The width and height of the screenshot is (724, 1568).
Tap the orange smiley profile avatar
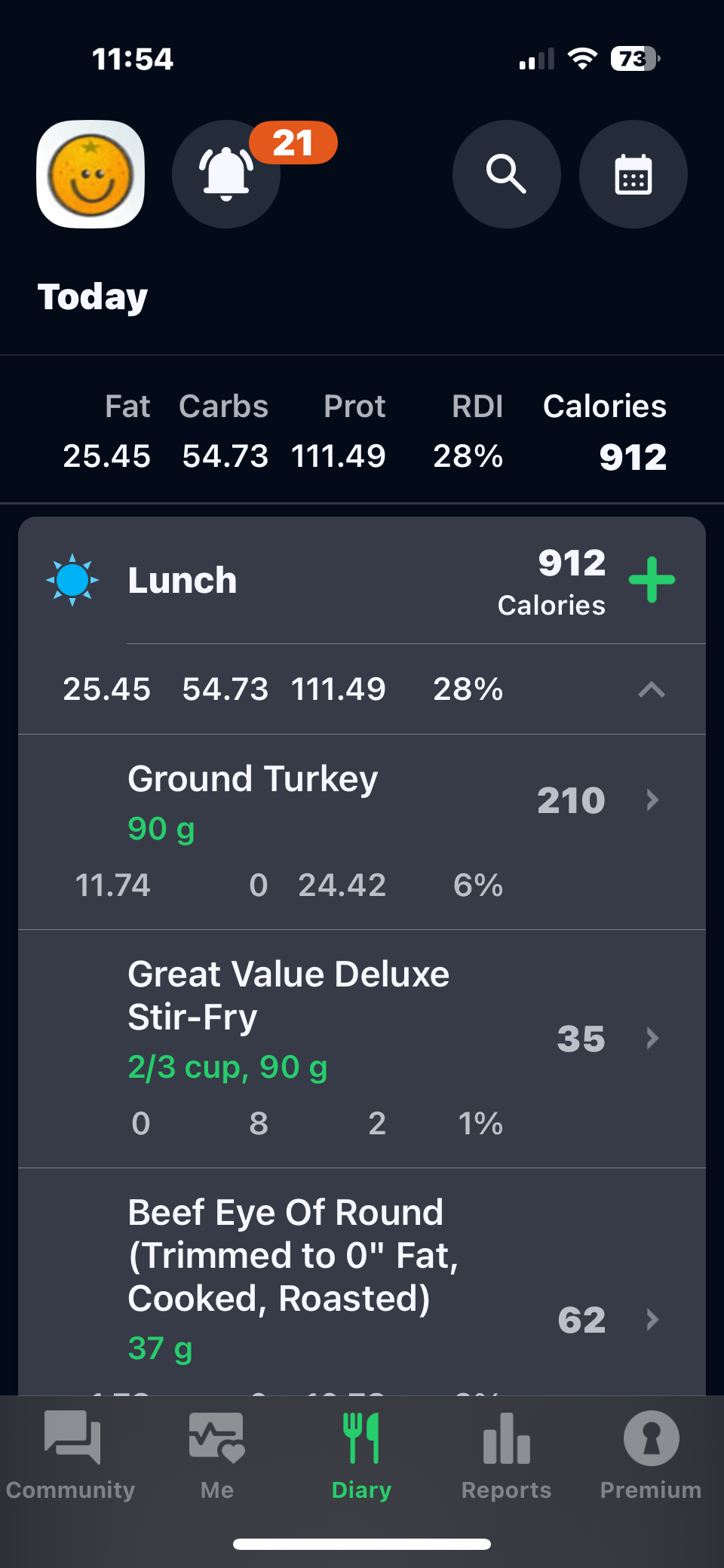(90, 174)
